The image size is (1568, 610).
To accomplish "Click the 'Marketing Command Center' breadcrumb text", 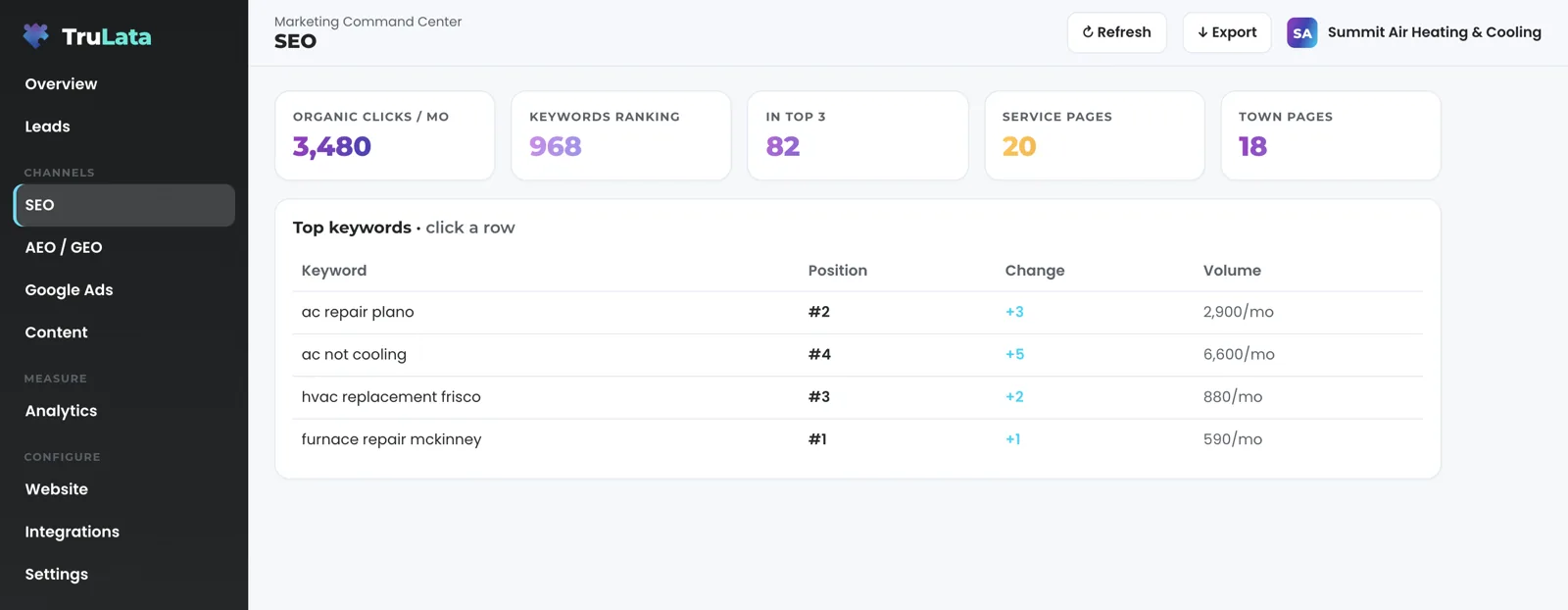I will click(367, 22).
